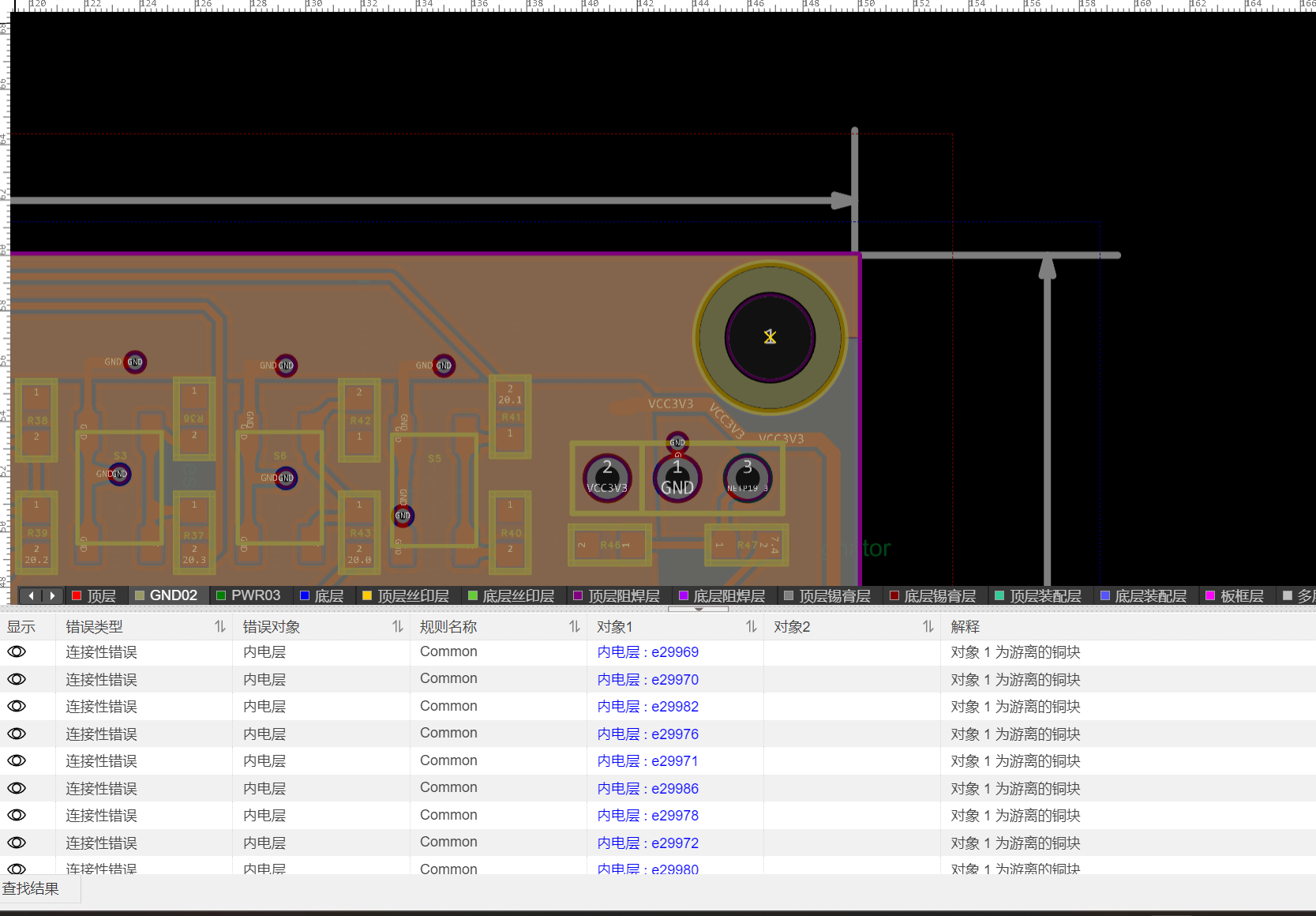
Task: Hide the e29982 error via eye icon
Action: point(17,707)
